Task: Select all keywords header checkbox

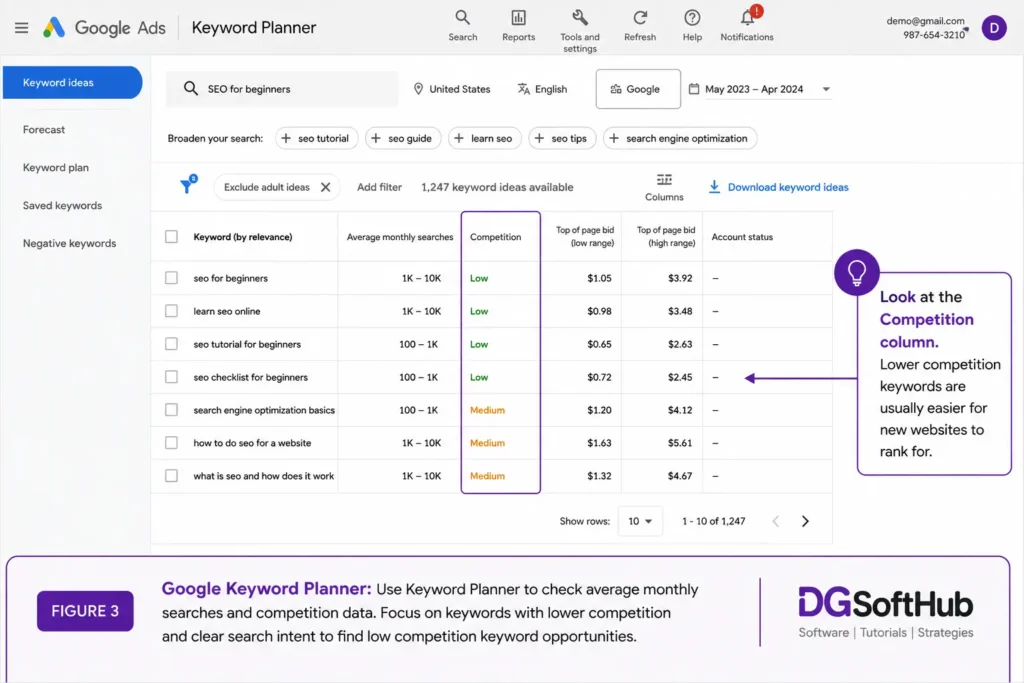Action: pyautogui.click(x=171, y=236)
